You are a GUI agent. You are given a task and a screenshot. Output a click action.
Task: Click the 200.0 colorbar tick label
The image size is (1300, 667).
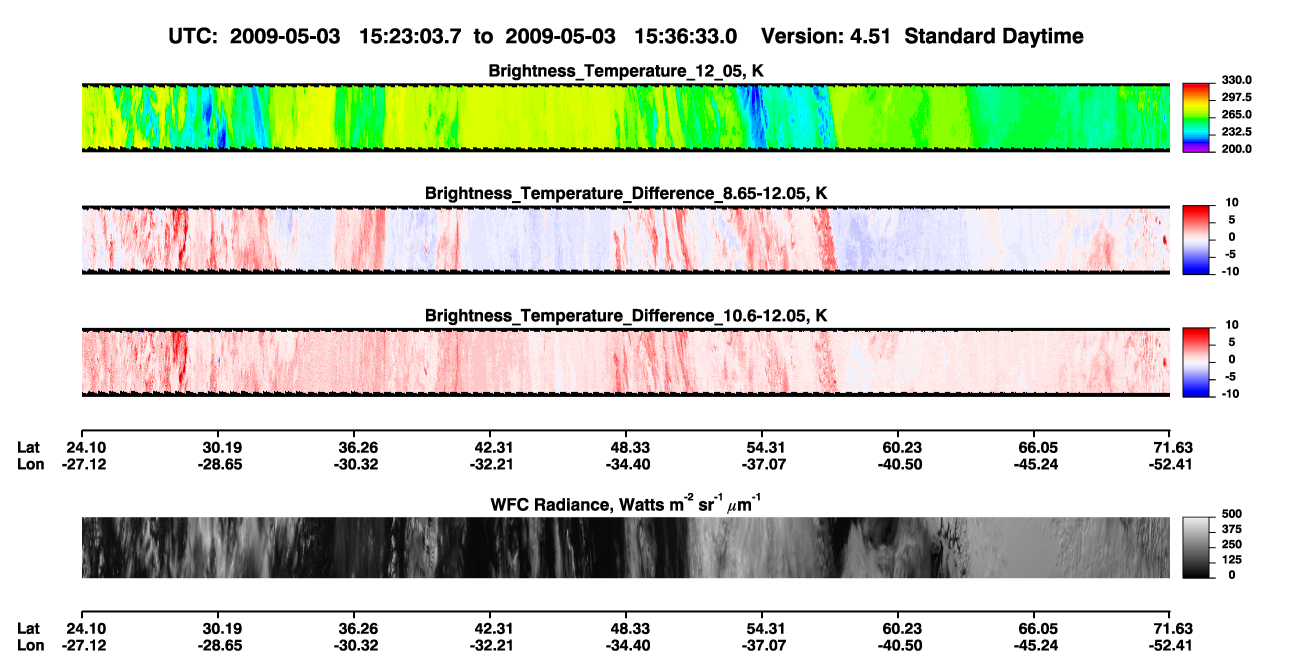coord(1237,149)
